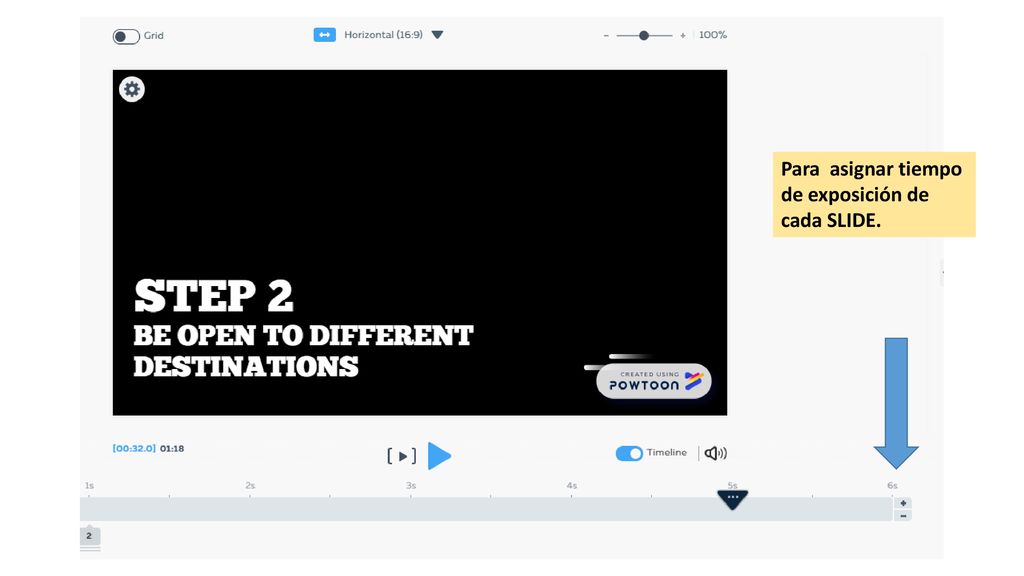The image size is (1024, 576).
Task: Click the 2s mark on the timeline
Action: pos(250,485)
